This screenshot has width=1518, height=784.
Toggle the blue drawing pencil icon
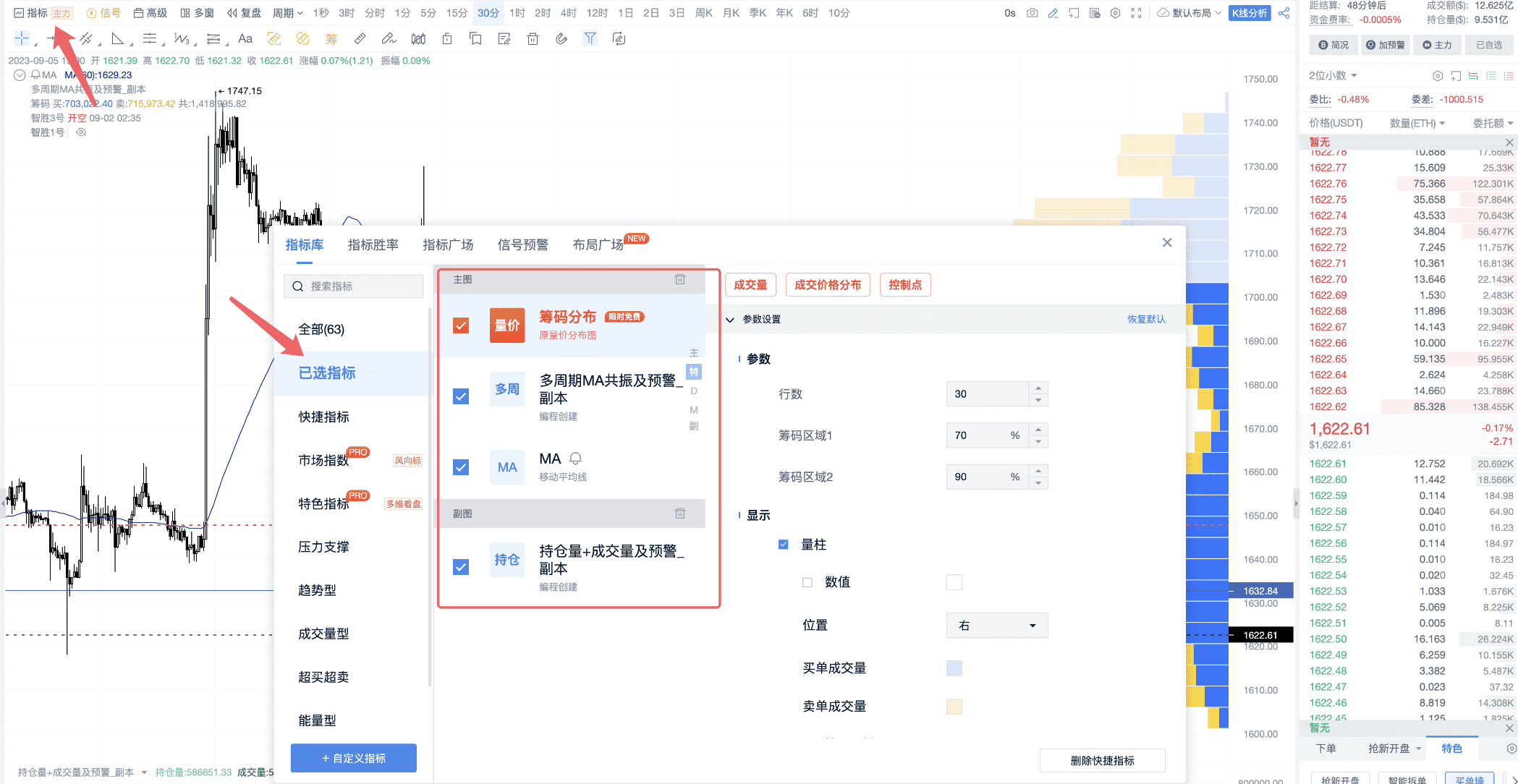[1053, 13]
